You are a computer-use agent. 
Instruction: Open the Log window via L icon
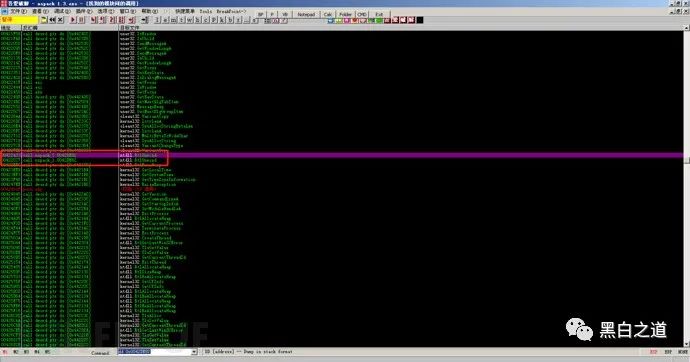157,20
